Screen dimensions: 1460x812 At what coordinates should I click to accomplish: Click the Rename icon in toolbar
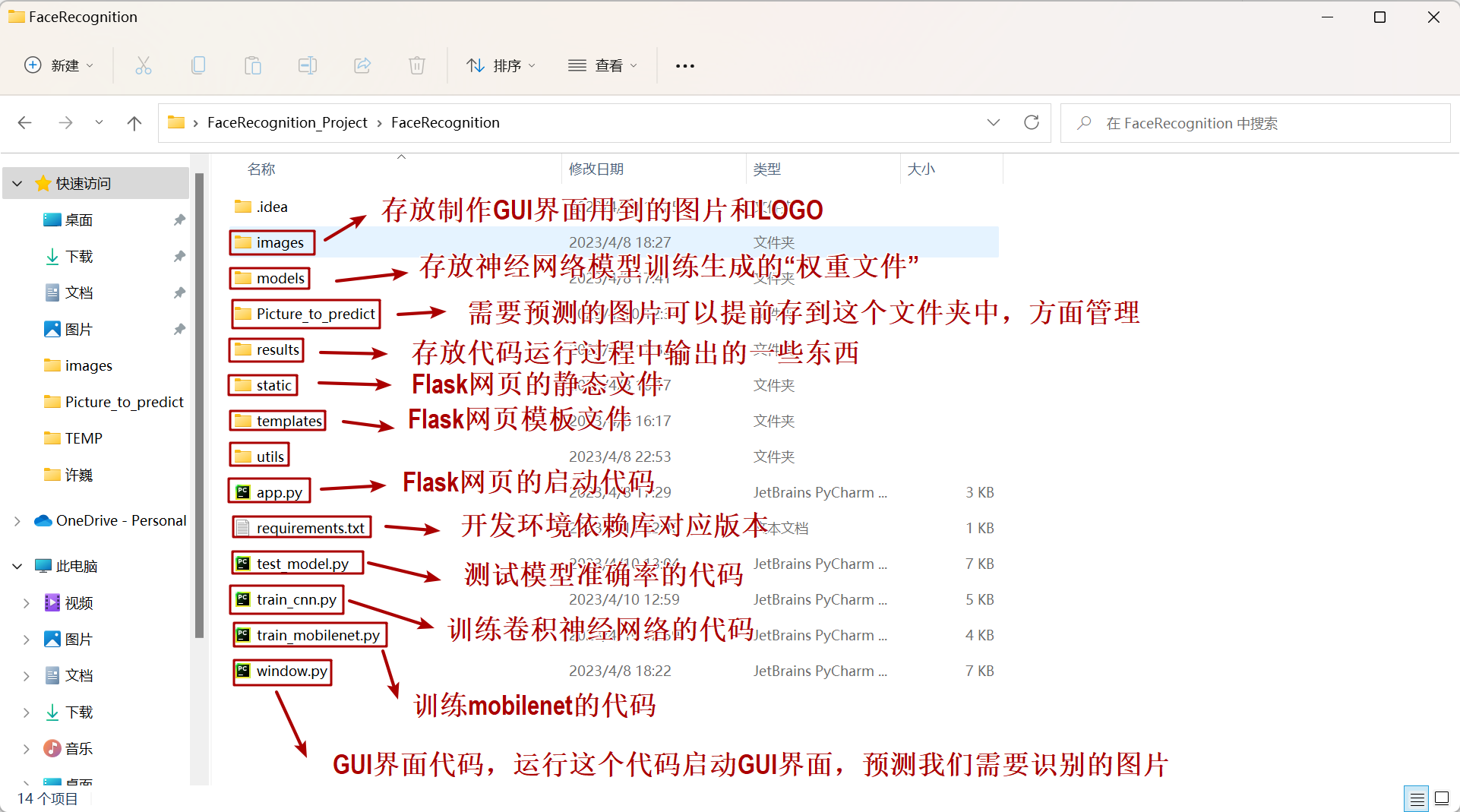coord(308,66)
